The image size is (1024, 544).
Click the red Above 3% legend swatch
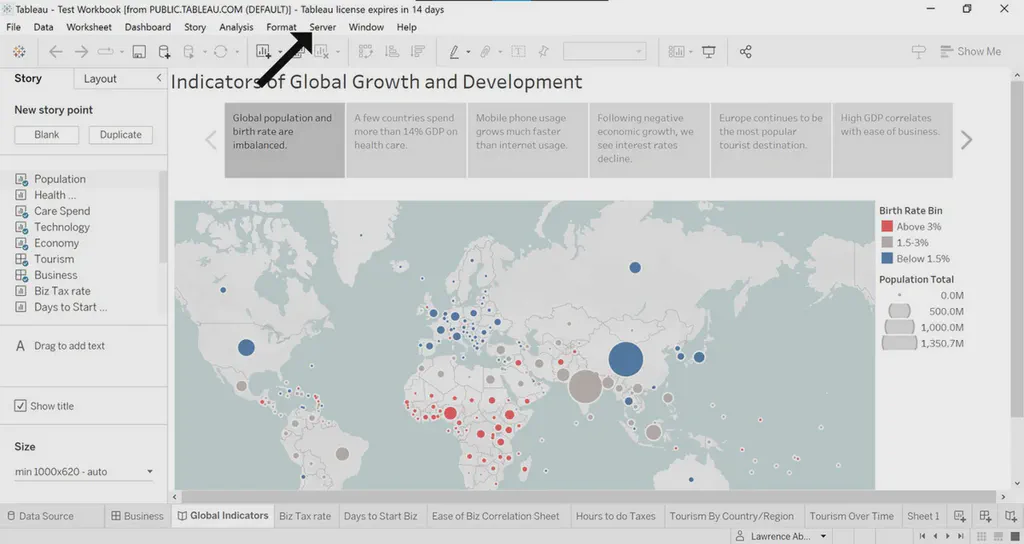pos(886,227)
